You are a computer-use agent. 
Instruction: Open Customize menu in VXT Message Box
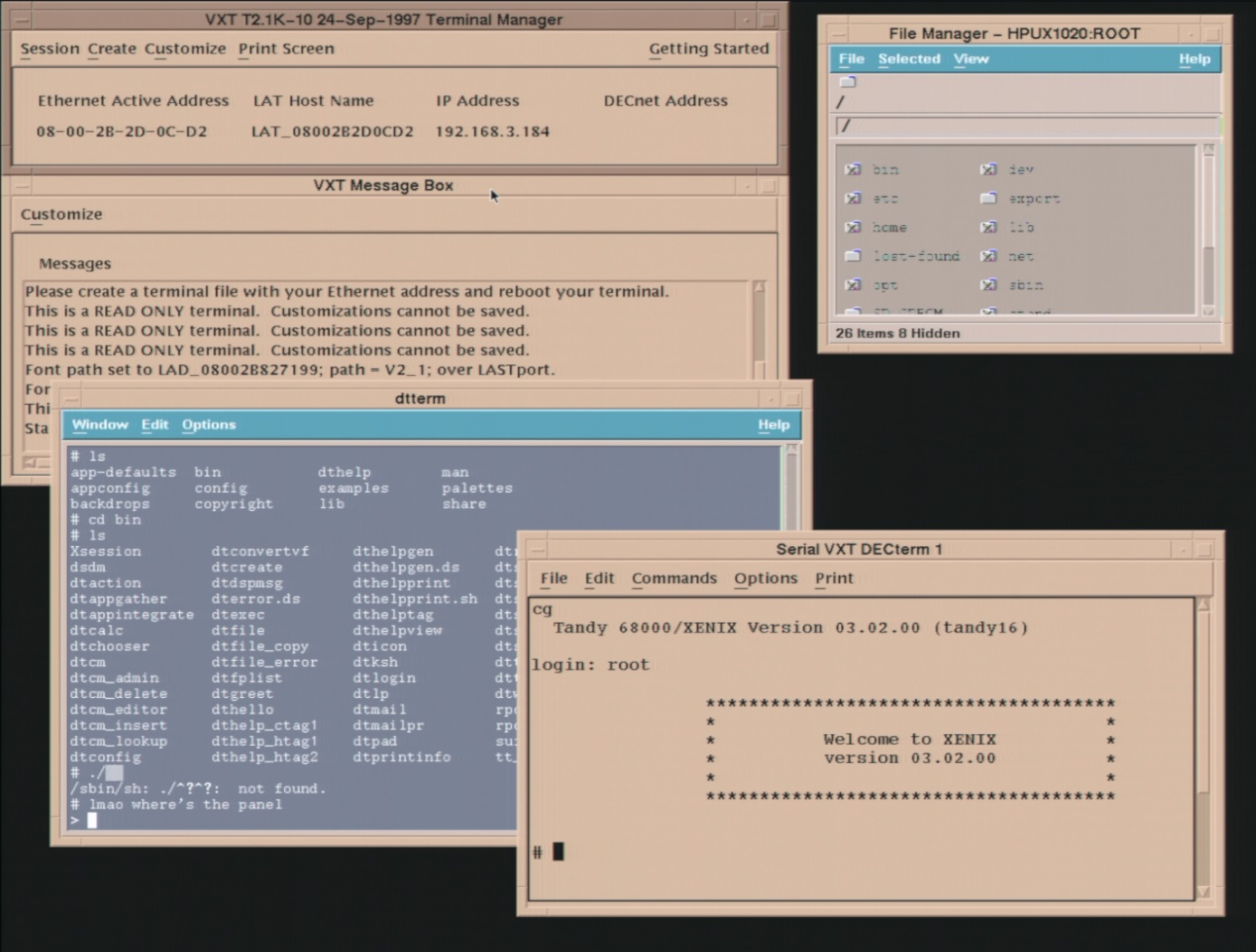click(x=61, y=214)
